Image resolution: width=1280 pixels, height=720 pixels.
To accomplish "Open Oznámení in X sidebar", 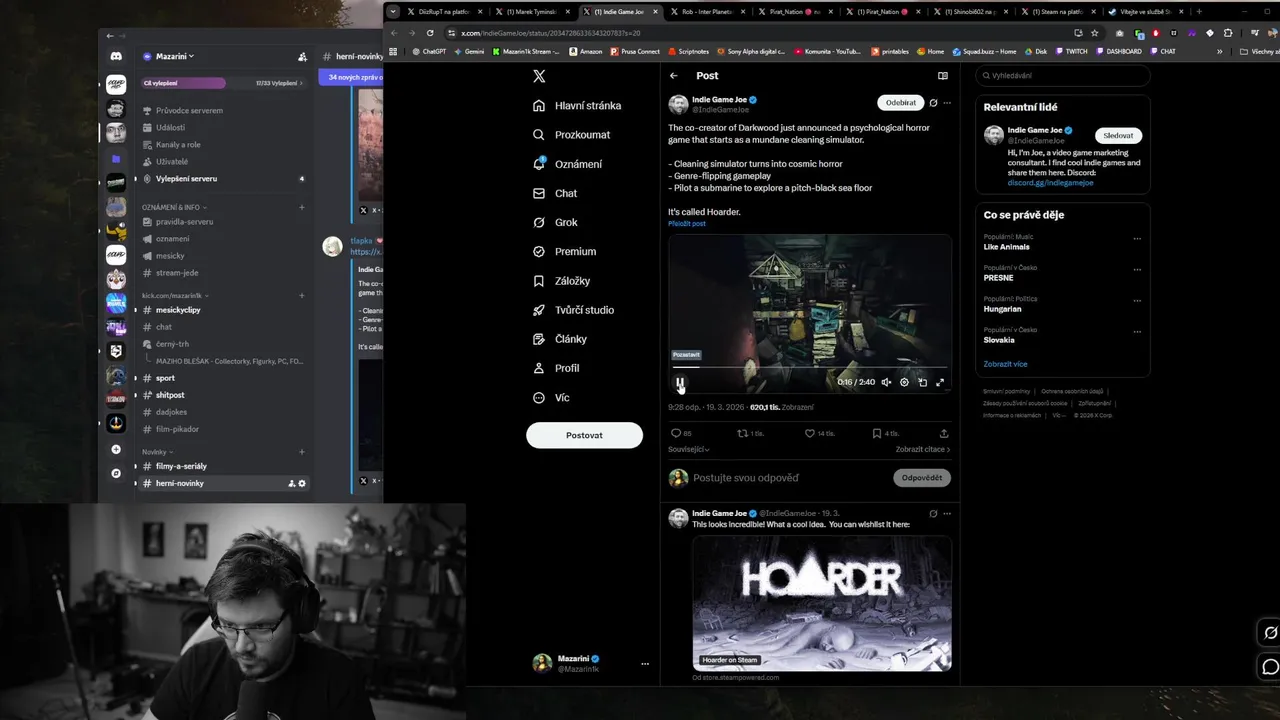I will pyautogui.click(x=567, y=164).
